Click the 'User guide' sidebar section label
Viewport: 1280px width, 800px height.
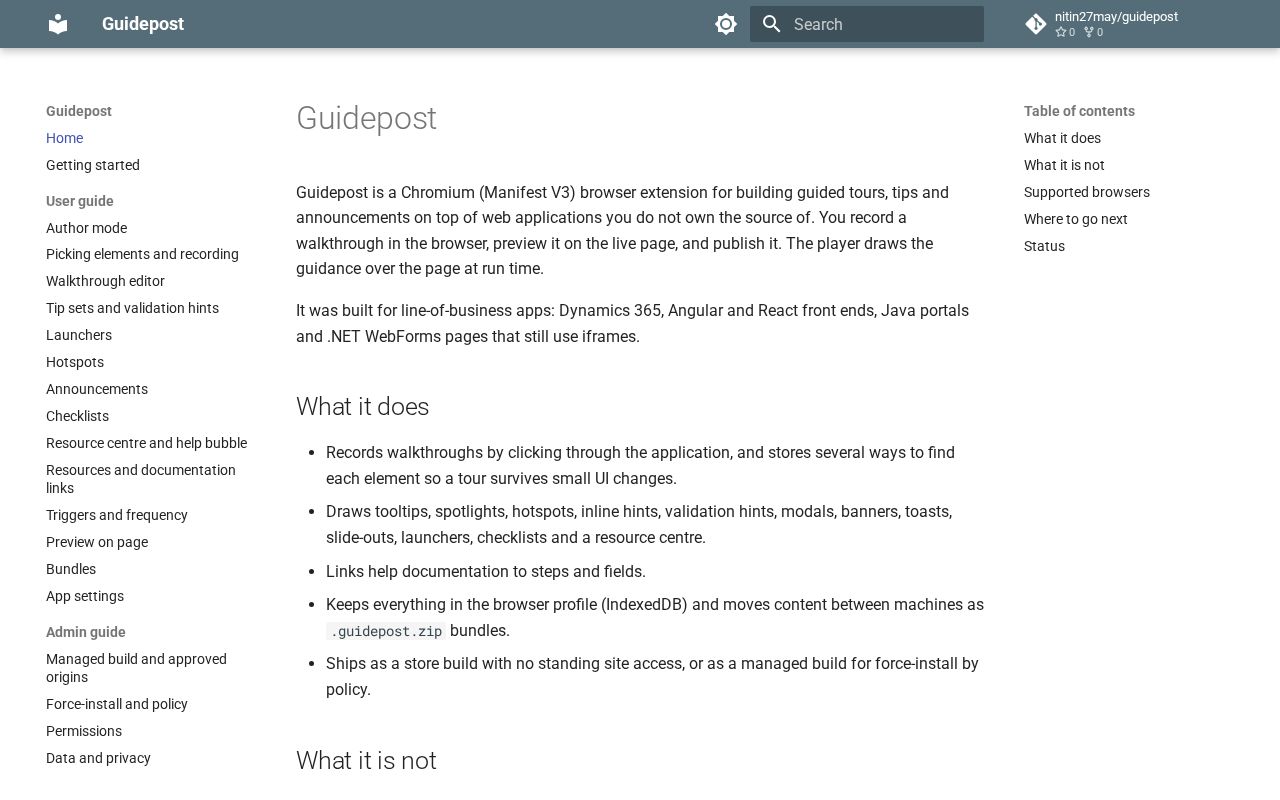(80, 201)
